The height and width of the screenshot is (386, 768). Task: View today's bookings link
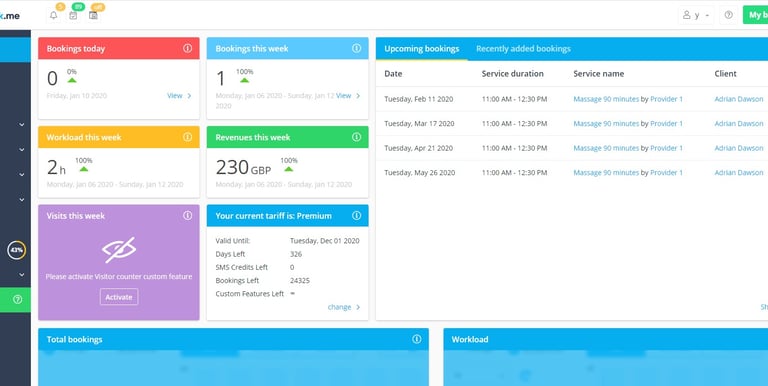coord(179,96)
